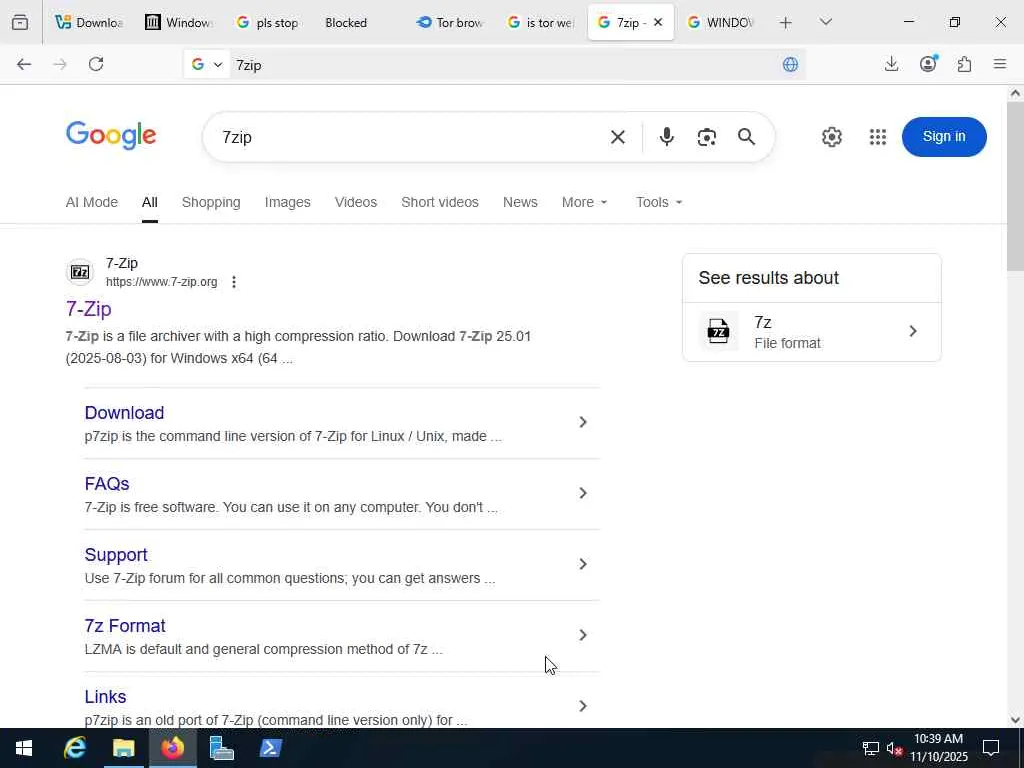The image size is (1024, 768).
Task: Reload the current page
Action: point(96,64)
